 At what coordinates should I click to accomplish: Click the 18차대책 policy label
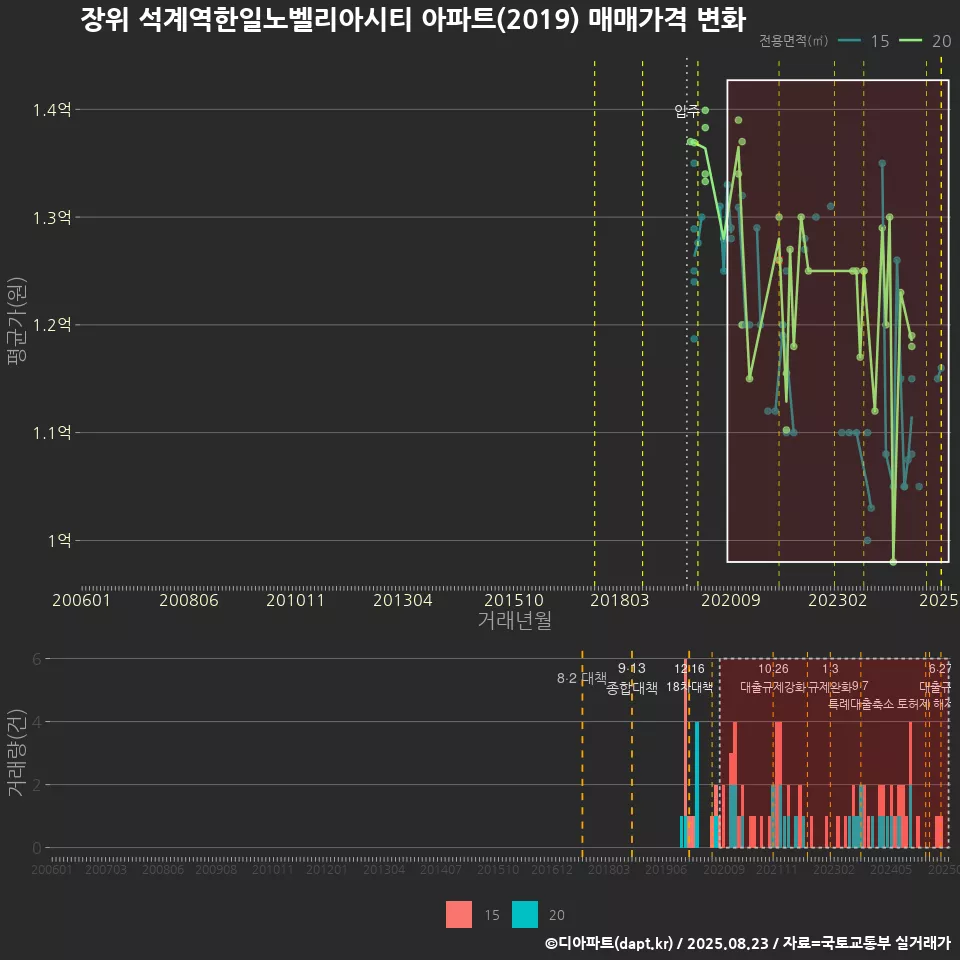click(x=689, y=687)
